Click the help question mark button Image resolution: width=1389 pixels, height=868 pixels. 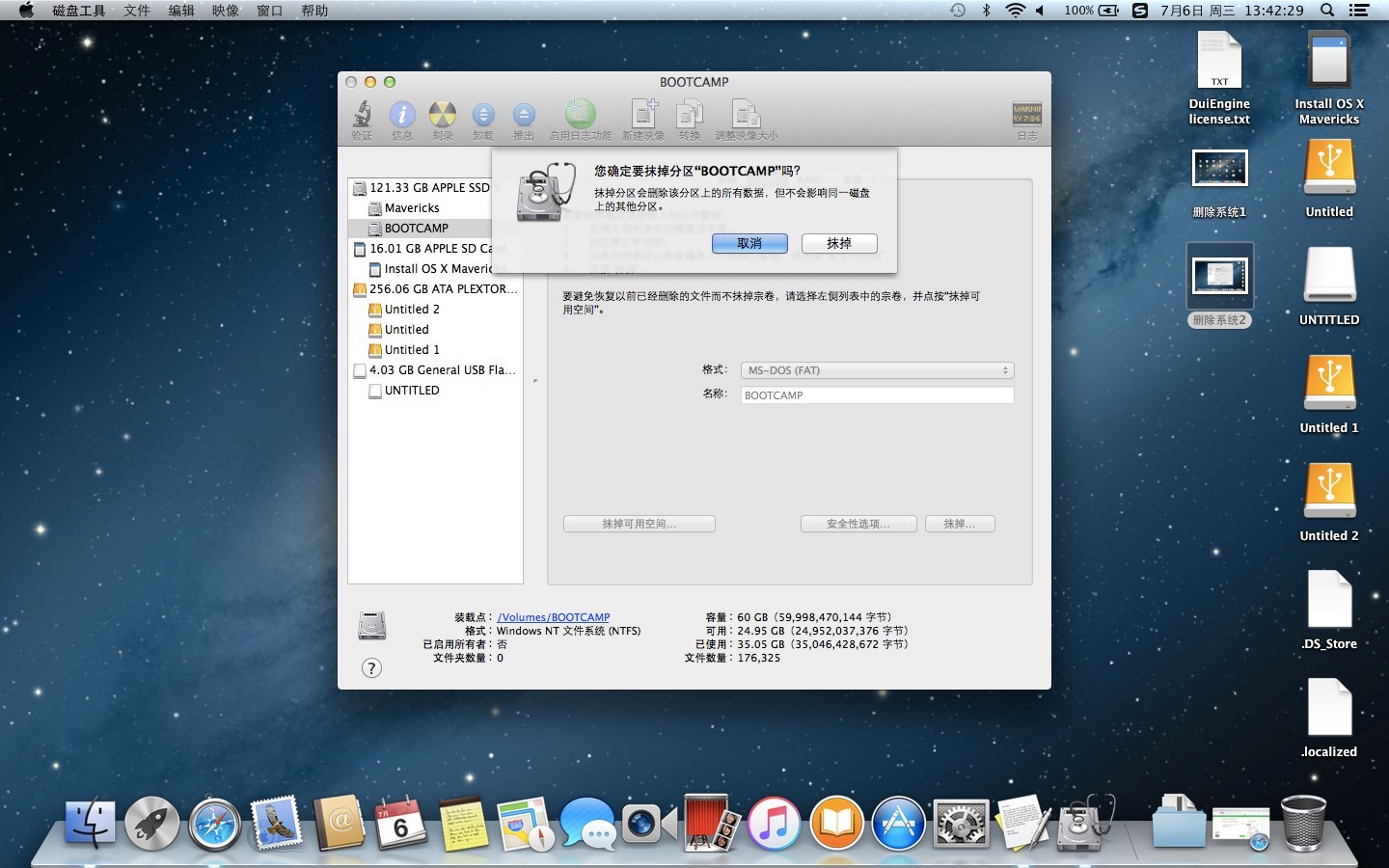[371, 668]
